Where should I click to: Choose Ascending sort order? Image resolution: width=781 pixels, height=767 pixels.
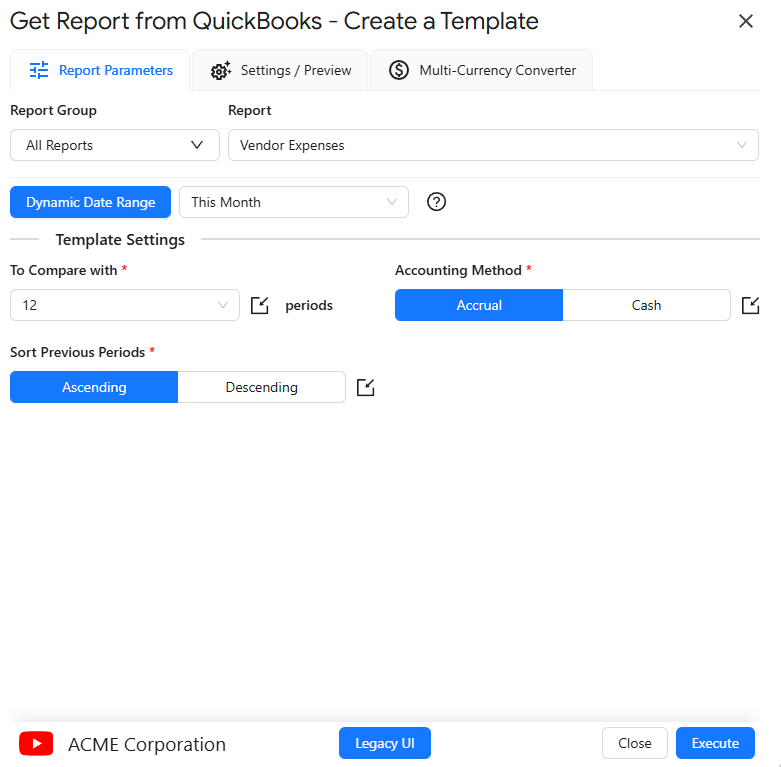(x=94, y=387)
